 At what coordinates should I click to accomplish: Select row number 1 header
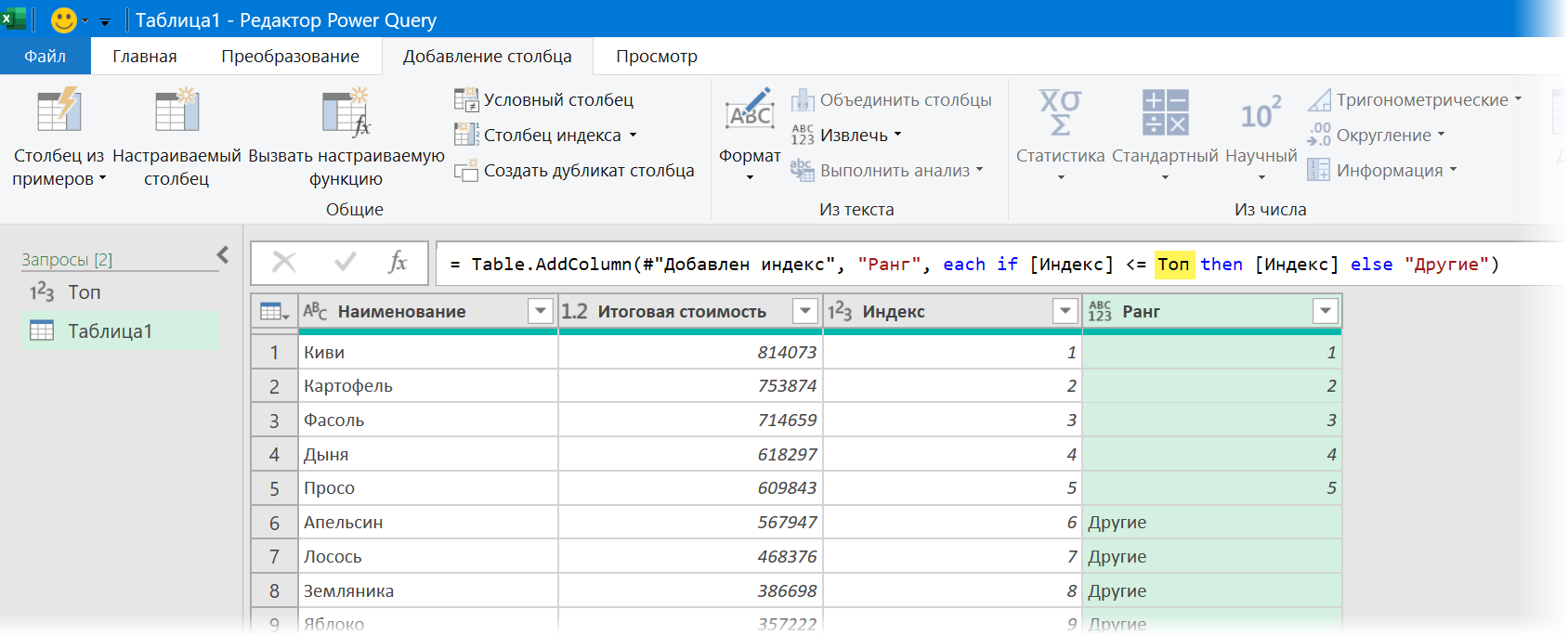(274, 353)
